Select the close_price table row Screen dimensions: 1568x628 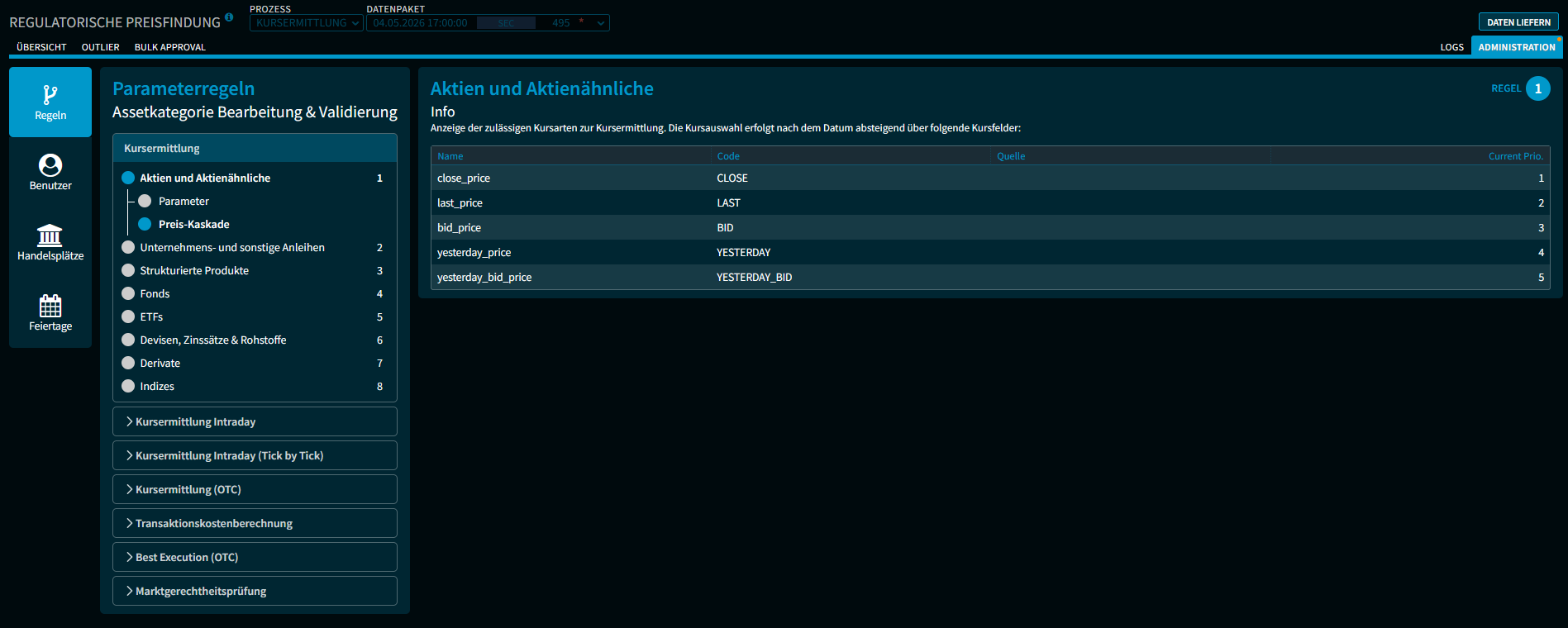pyautogui.click(x=990, y=178)
